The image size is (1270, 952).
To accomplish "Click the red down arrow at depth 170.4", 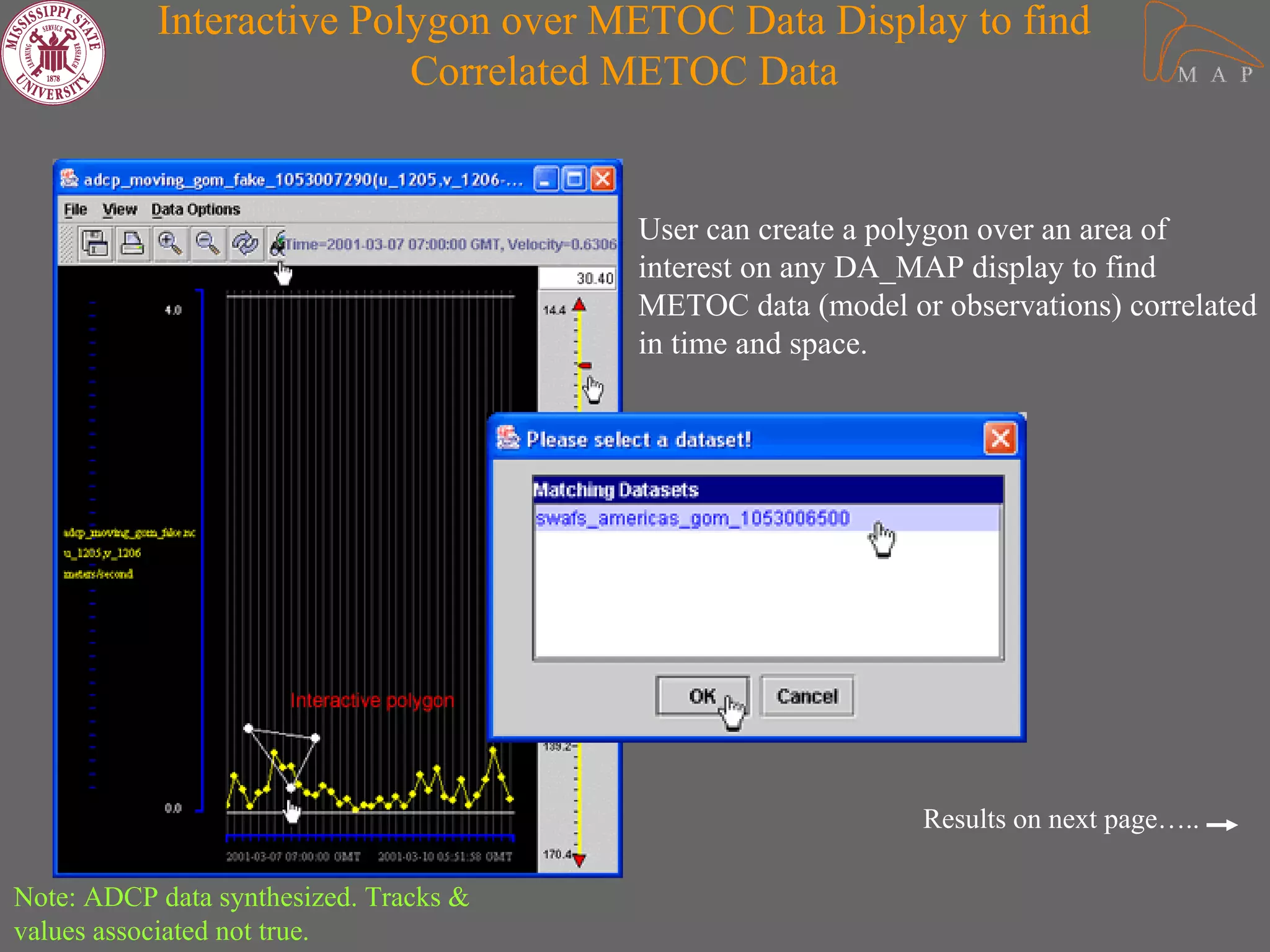I will coord(579,860).
